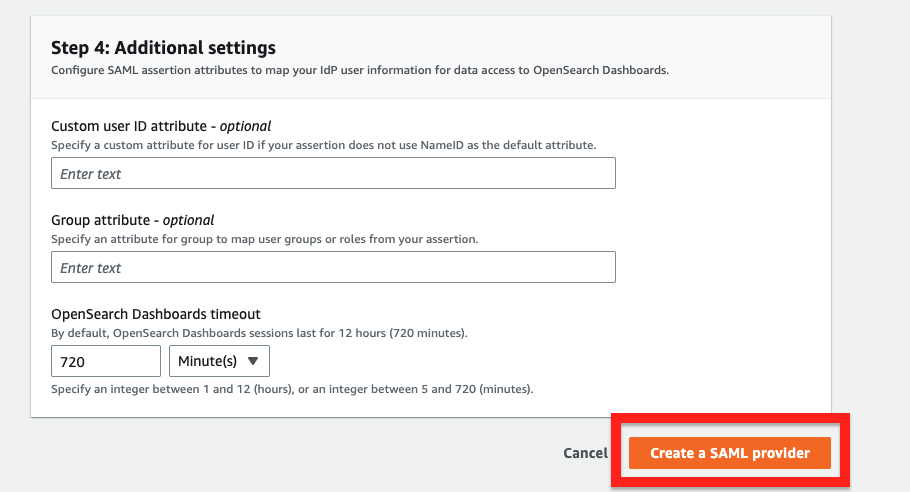Click the optional text after Group attribute
Screen dimensions: 910x492
tap(189, 220)
